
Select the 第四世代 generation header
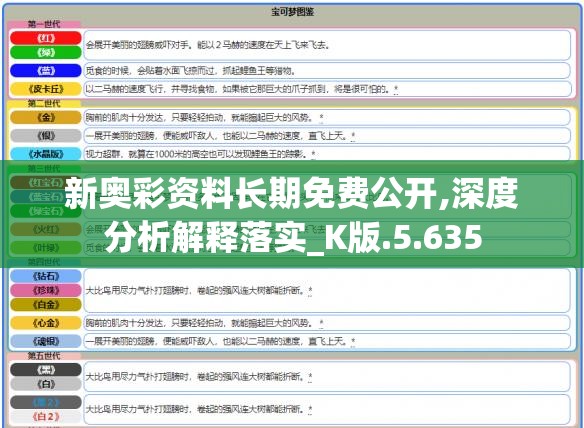point(44,262)
